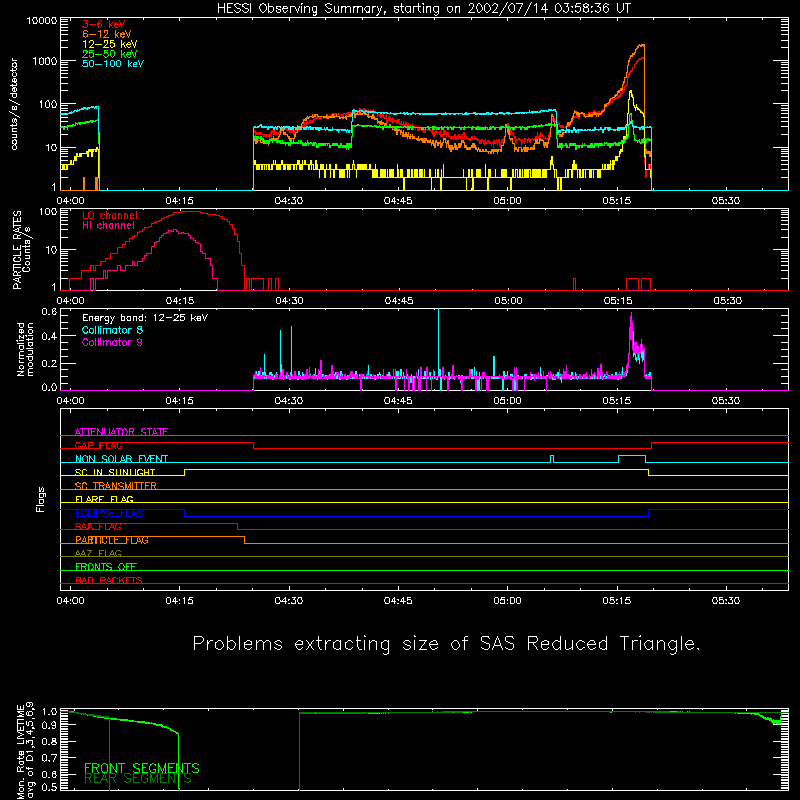Click the FLARE FLAG label
The width and height of the screenshot is (800, 800).
pos(104,499)
